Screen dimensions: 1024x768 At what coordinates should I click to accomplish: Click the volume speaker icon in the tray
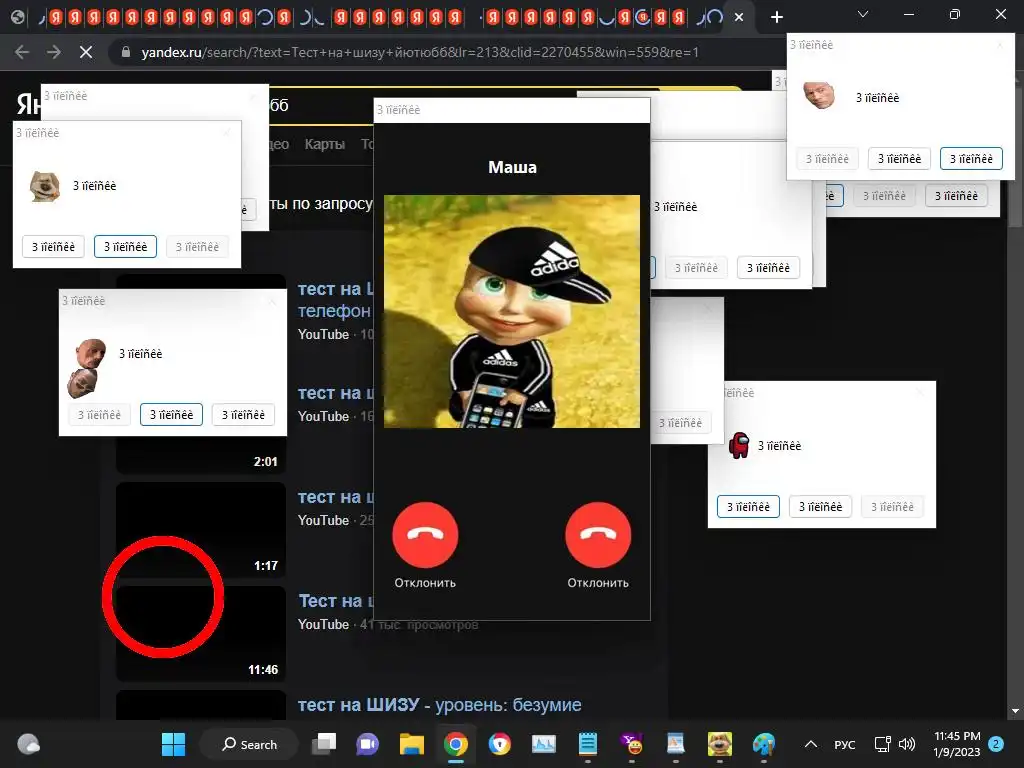coord(906,744)
